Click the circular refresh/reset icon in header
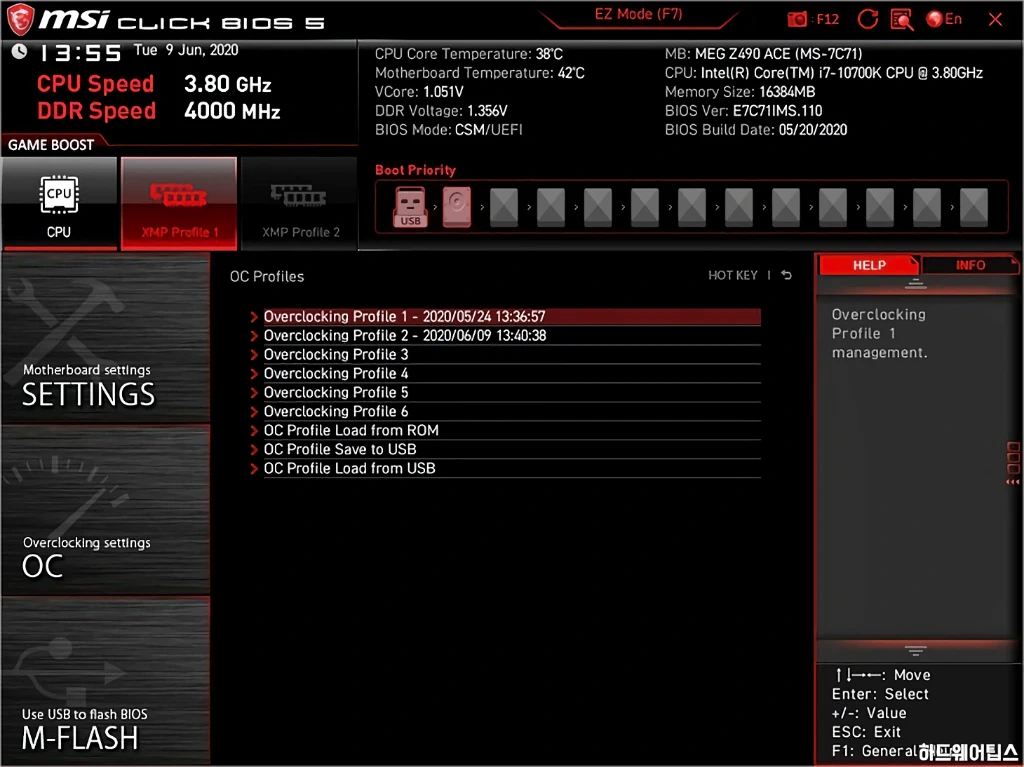1024x767 pixels. click(x=867, y=19)
